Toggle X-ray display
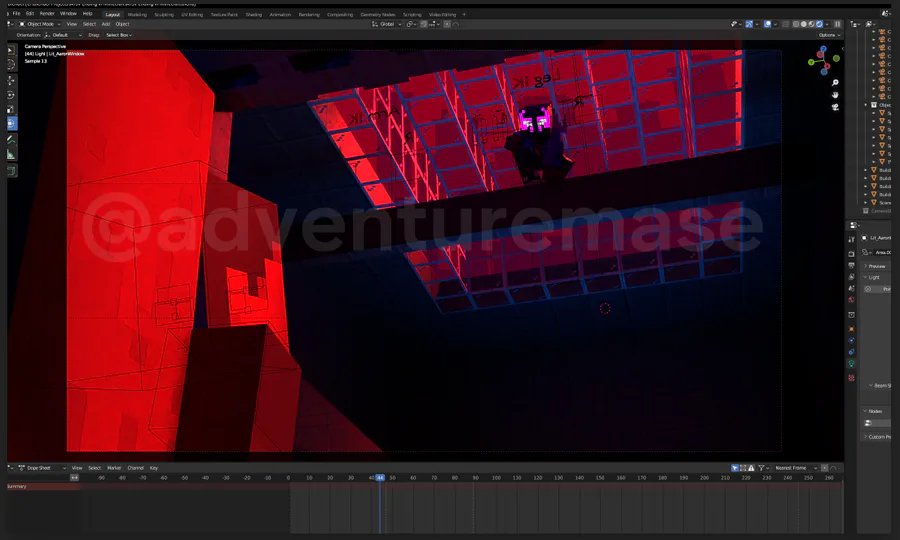The width and height of the screenshot is (900, 540). (x=785, y=24)
